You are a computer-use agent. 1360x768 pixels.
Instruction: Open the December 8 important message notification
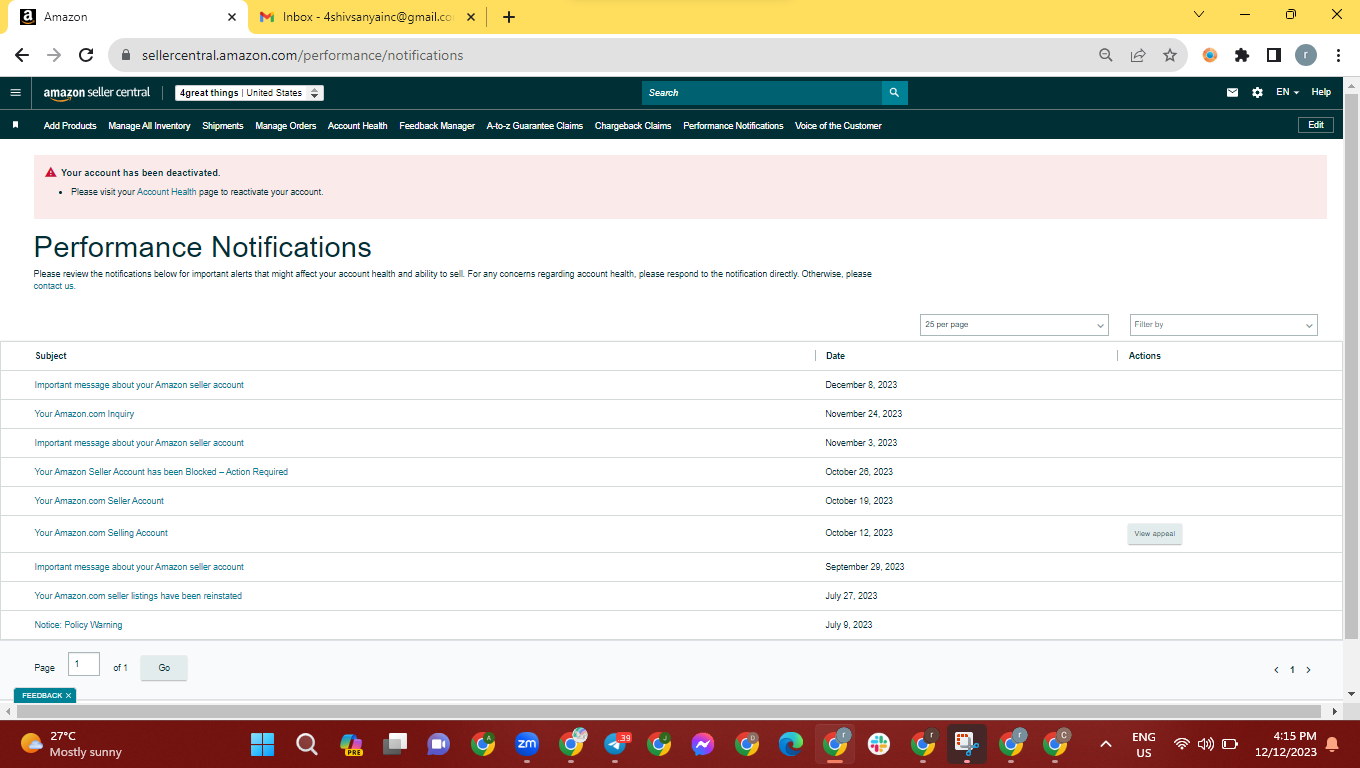[x=139, y=385]
